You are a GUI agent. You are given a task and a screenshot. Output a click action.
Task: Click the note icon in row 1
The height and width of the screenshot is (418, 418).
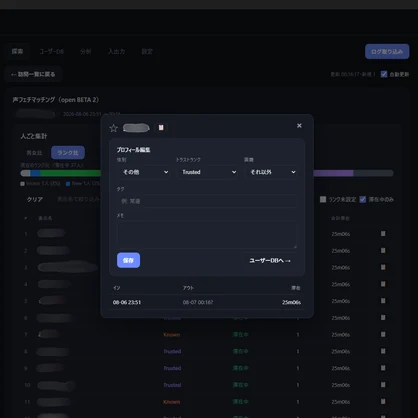[x=383, y=234]
